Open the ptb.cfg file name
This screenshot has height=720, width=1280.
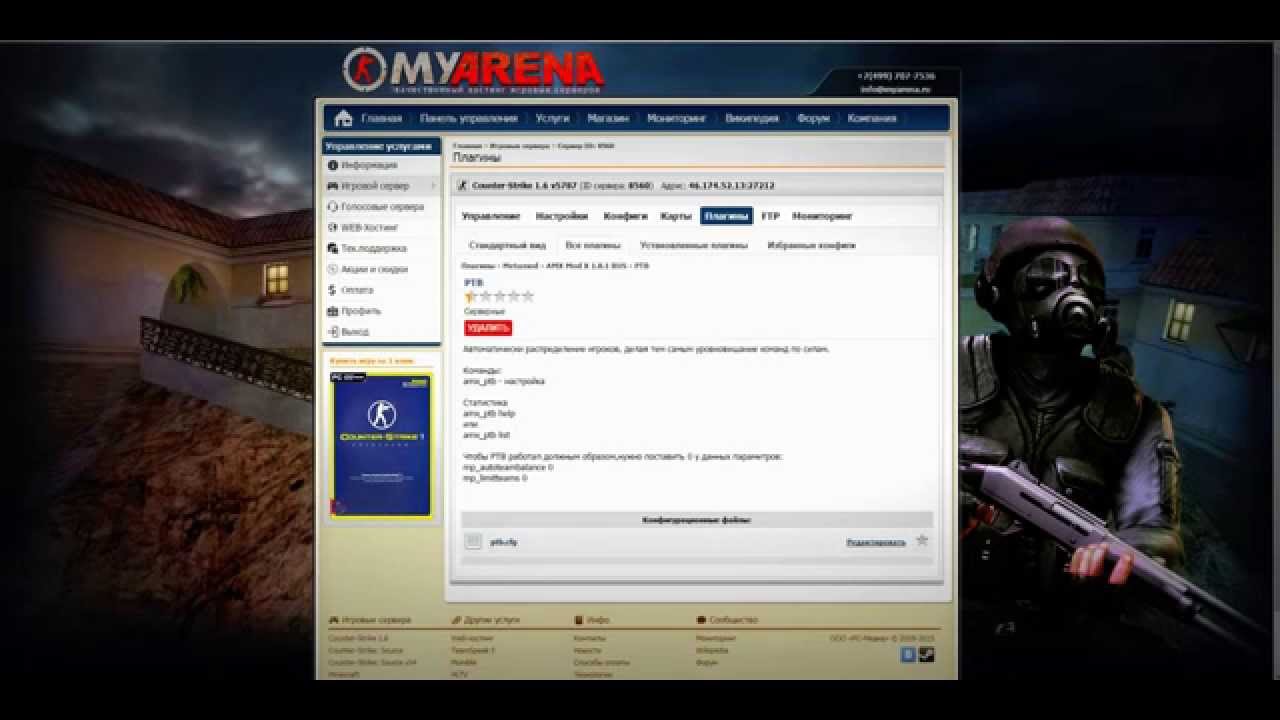[503, 542]
